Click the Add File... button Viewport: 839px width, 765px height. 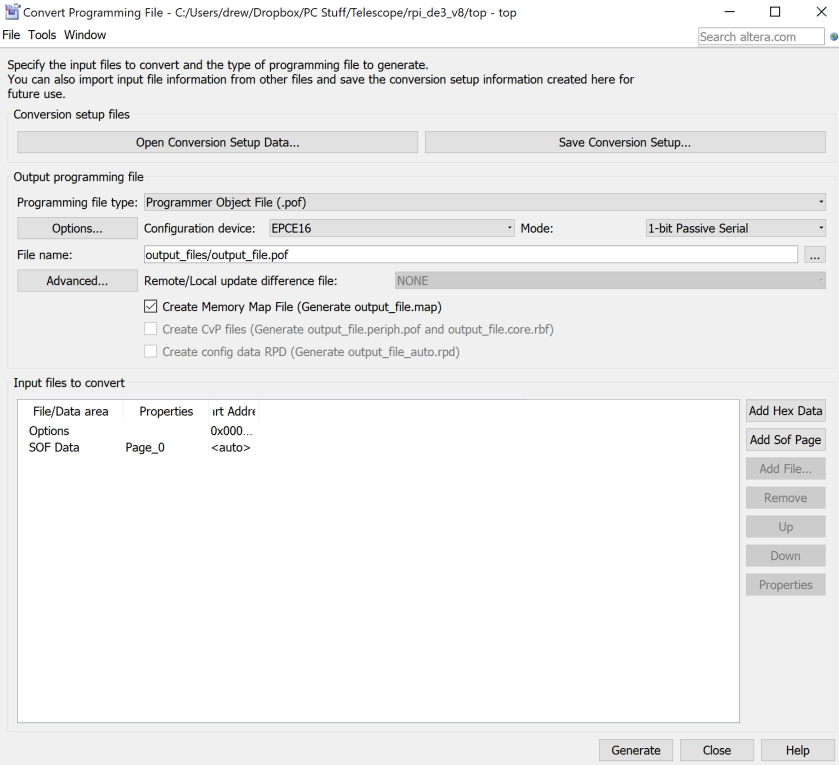(785, 469)
